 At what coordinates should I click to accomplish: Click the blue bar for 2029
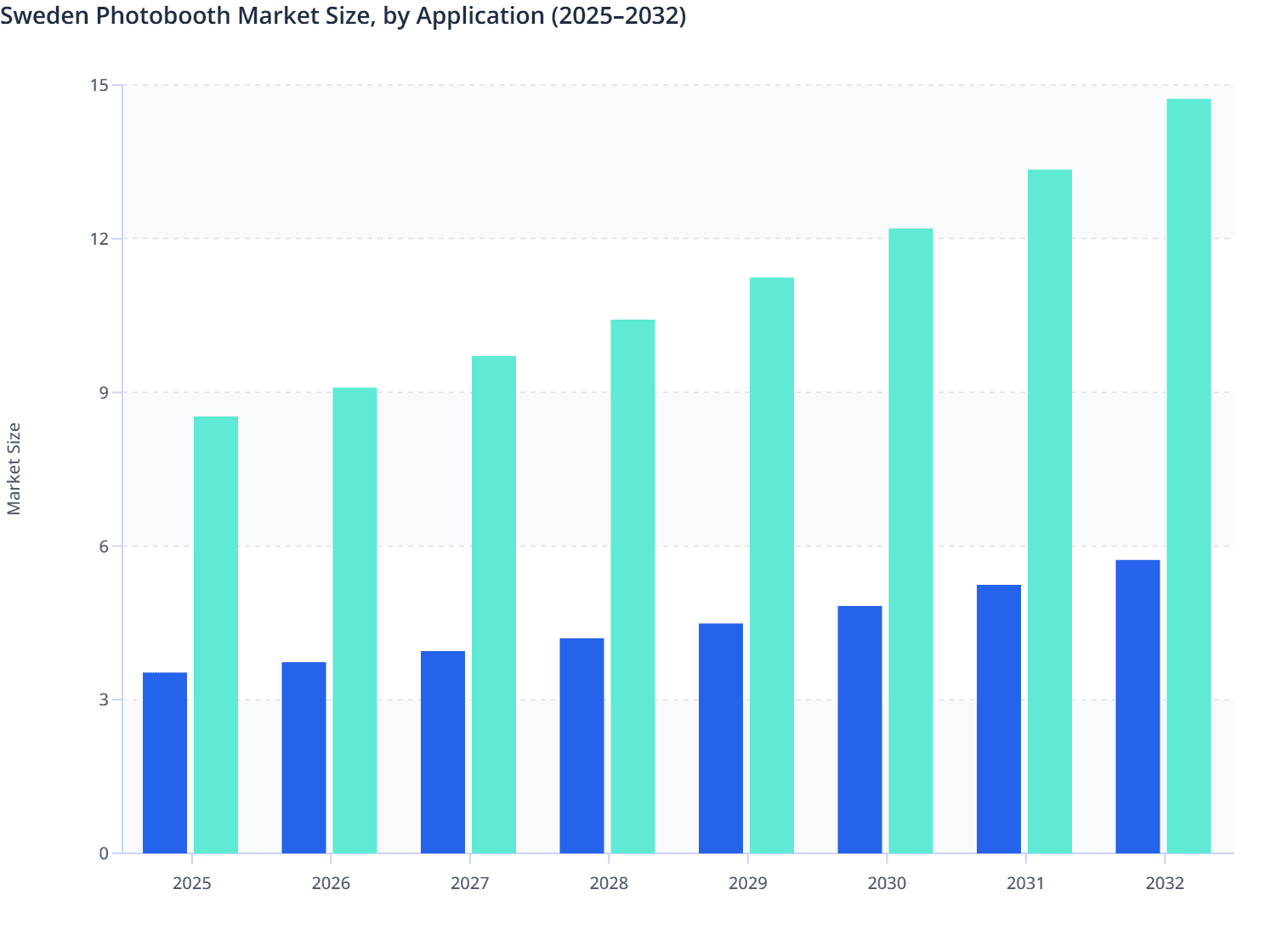722,739
